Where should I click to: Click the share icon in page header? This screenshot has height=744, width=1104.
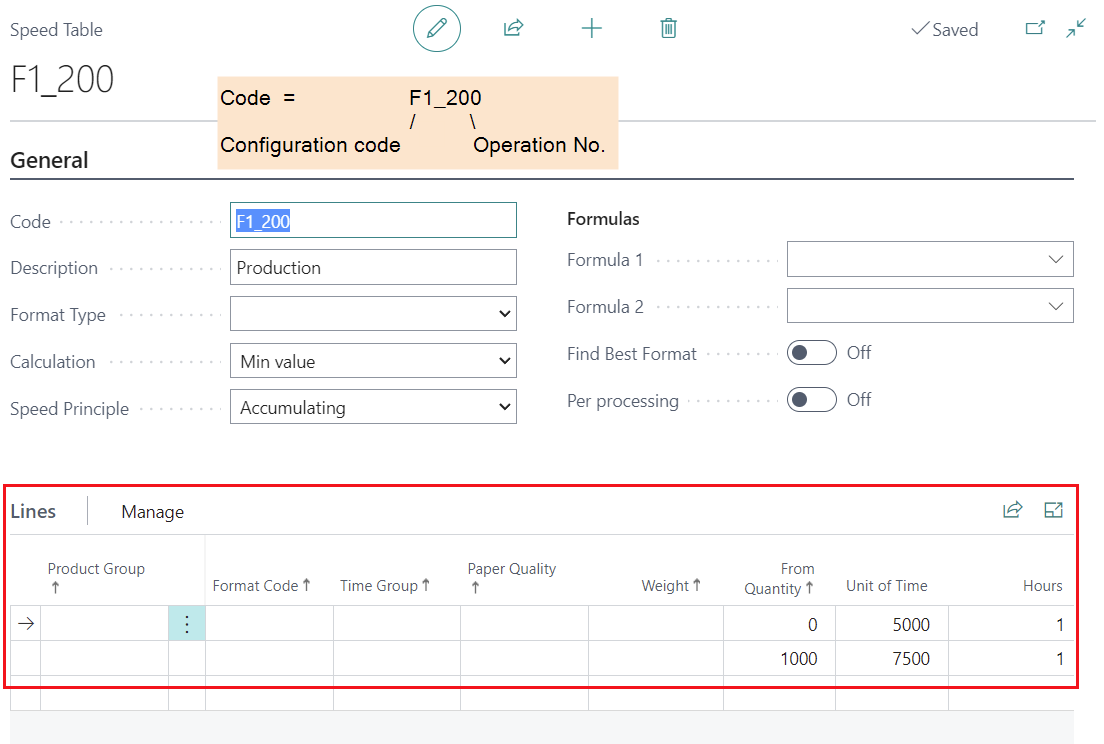[513, 28]
